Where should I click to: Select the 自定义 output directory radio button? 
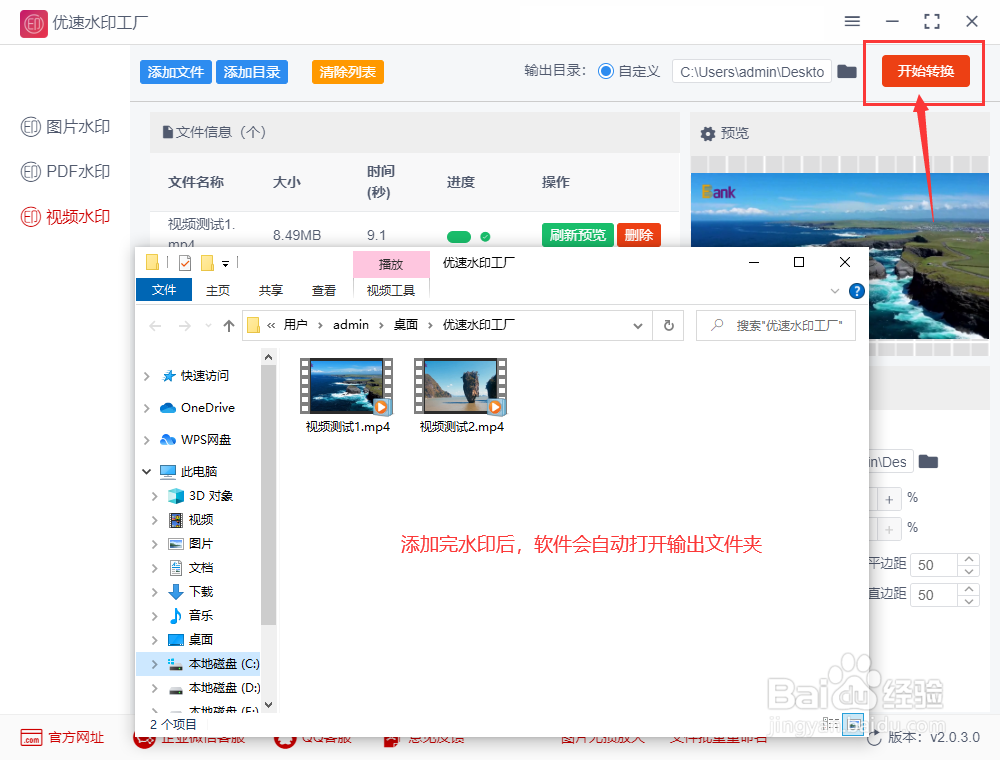[x=606, y=71]
